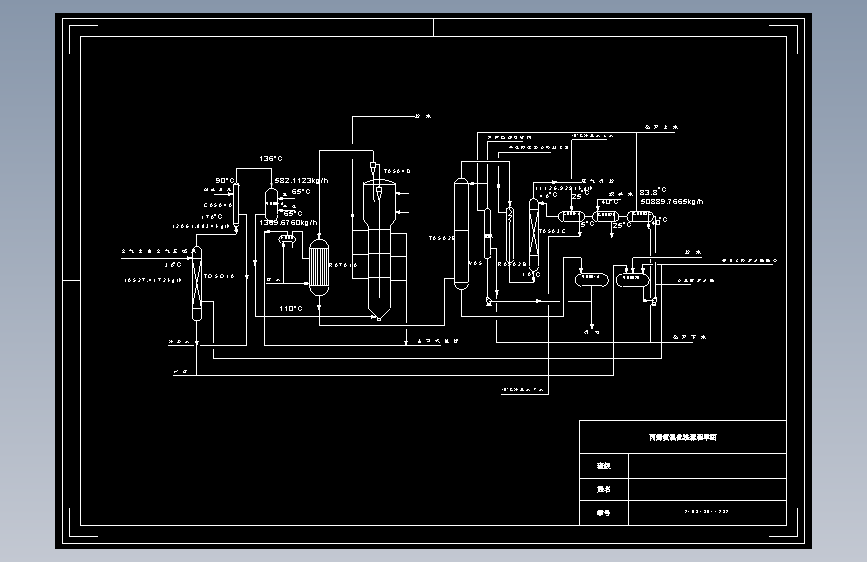Click the empty name field in the title block
The width and height of the screenshot is (867, 562).
(707, 490)
